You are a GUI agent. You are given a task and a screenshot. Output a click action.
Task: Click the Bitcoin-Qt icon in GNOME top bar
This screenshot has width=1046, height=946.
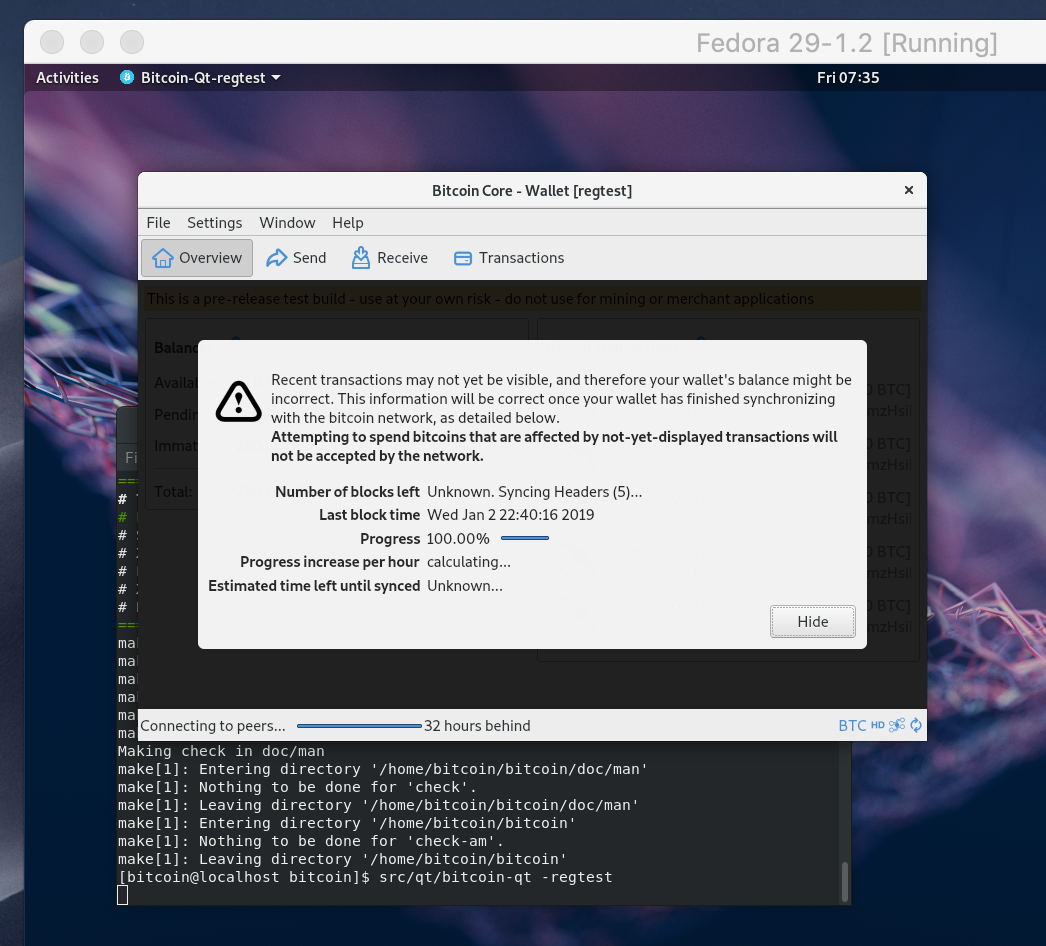point(127,77)
